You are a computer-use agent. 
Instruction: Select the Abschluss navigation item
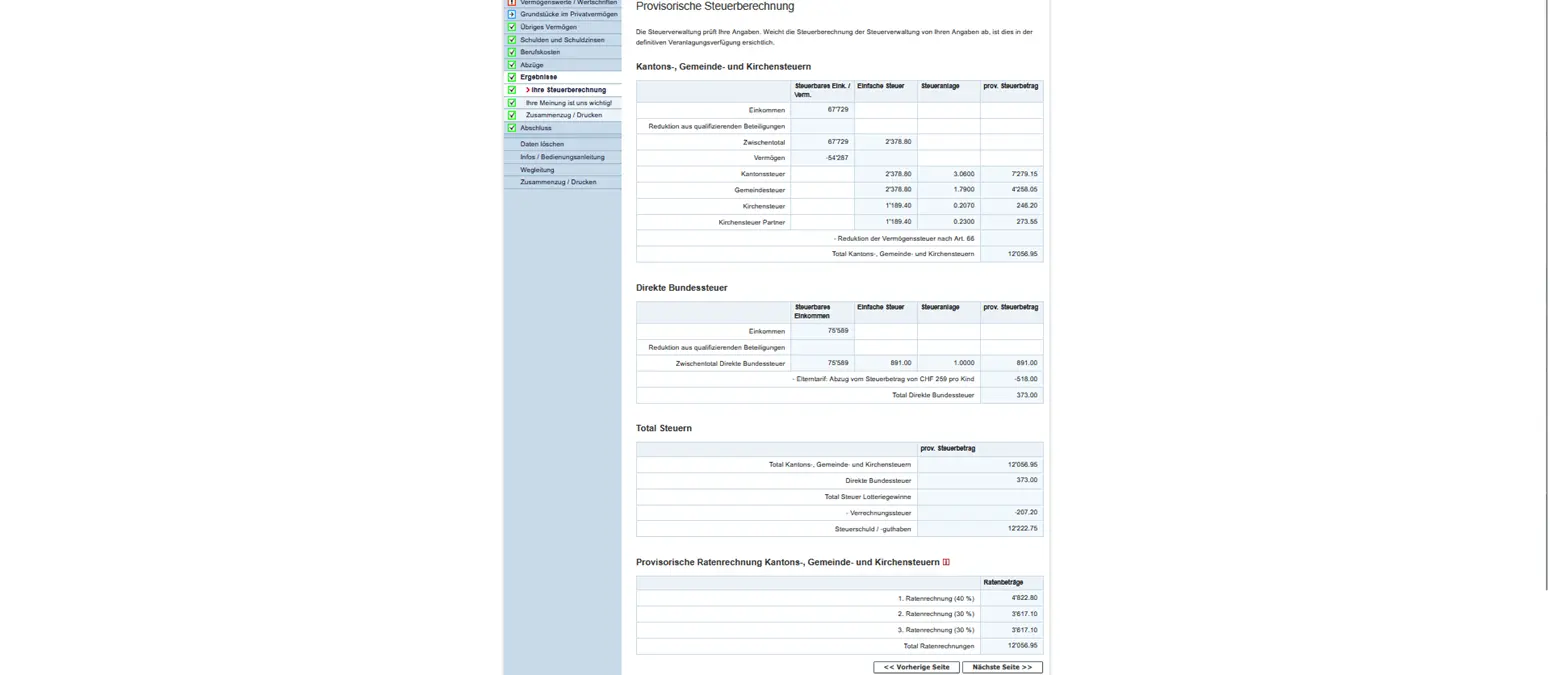click(x=536, y=128)
